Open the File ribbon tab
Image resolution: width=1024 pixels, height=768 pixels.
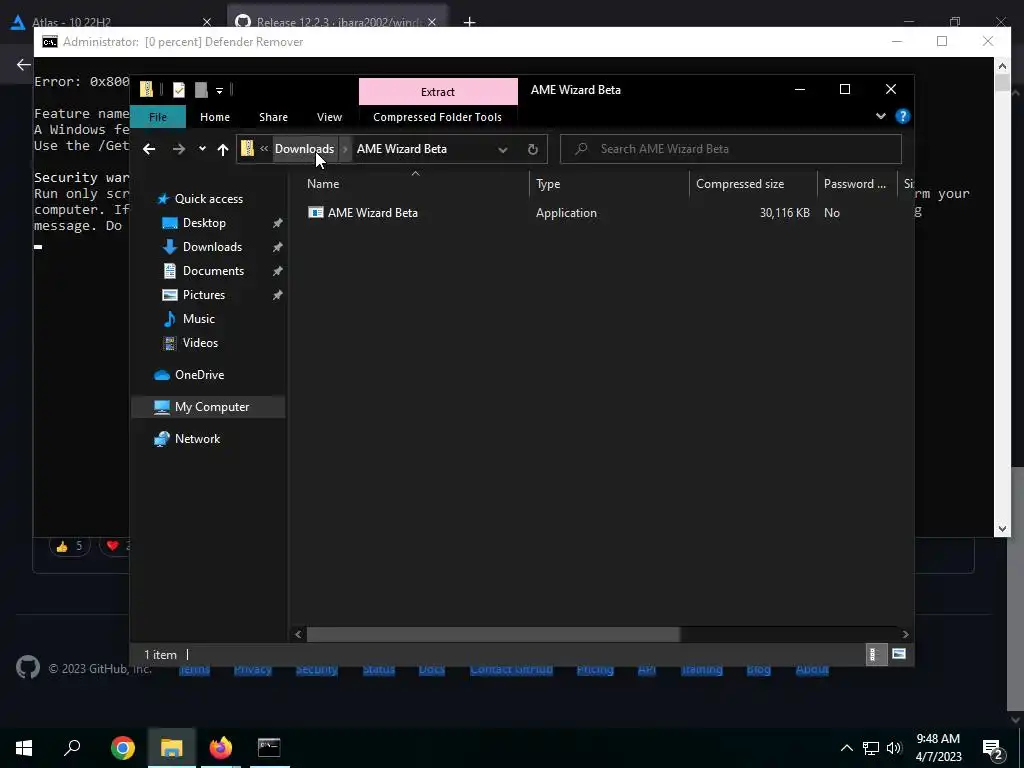[x=158, y=117]
